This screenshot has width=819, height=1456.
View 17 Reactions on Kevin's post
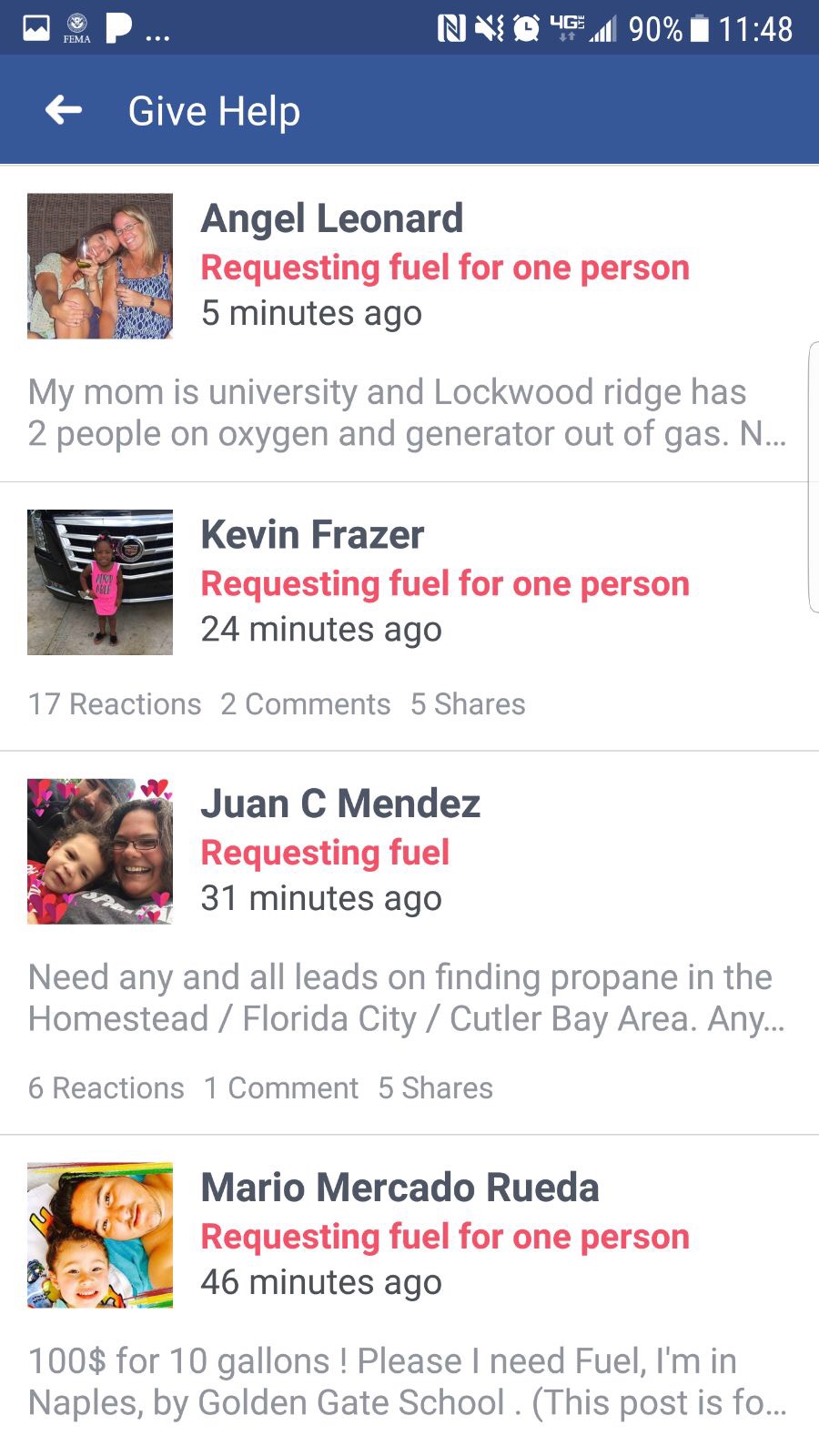[115, 704]
